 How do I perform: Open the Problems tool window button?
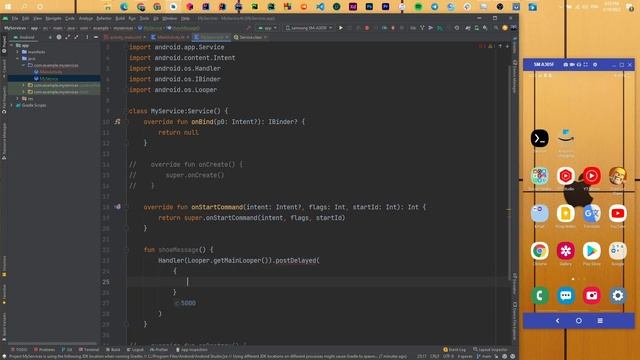pos(44,349)
